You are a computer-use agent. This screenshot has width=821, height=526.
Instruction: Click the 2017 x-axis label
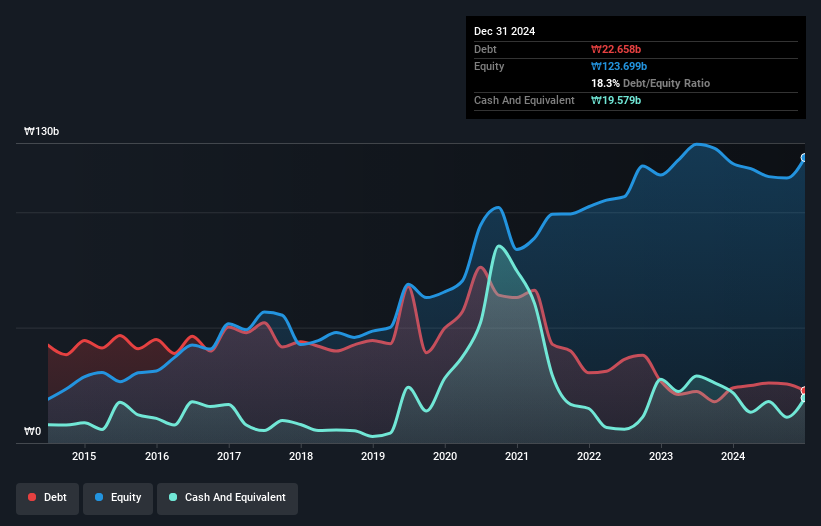(x=229, y=456)
